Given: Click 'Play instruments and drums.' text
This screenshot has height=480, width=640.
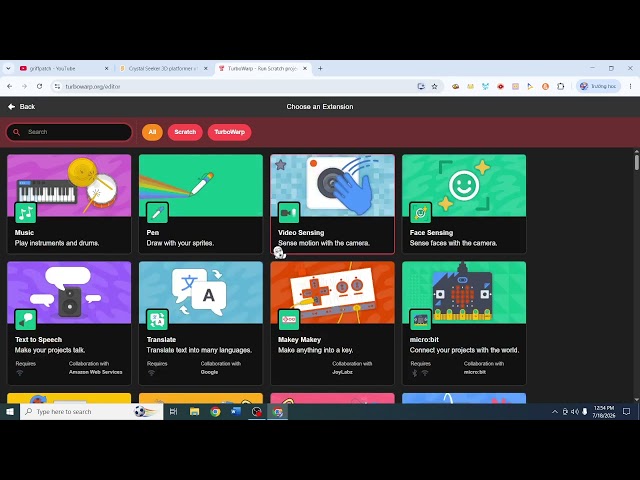Looking at the screenshot, I should click(57, 243).
